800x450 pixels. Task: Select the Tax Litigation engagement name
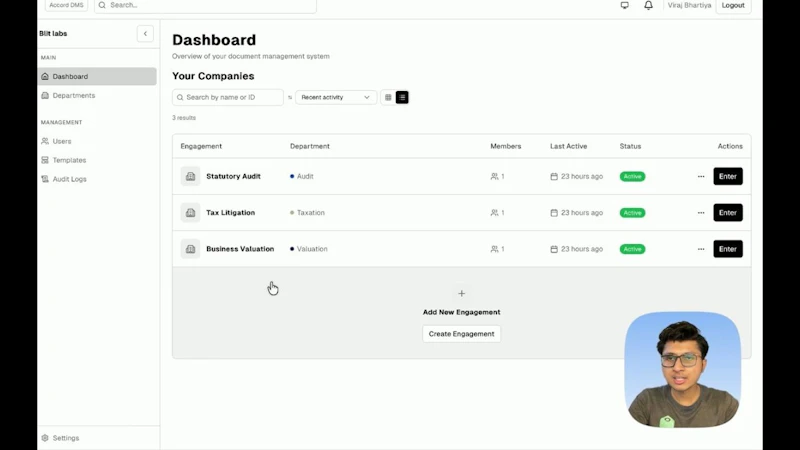coord(231,213)
